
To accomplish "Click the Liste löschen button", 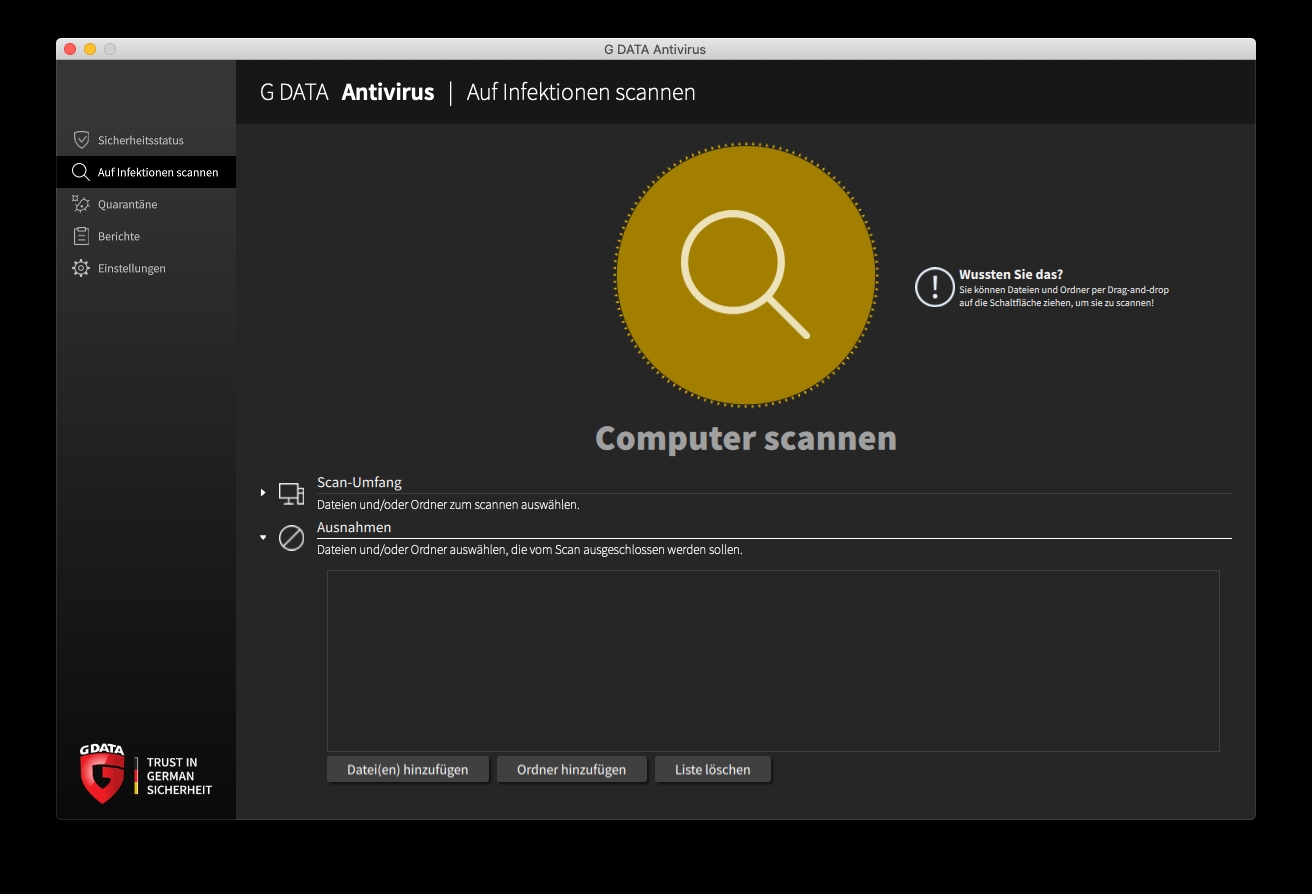I will point(713,769).
